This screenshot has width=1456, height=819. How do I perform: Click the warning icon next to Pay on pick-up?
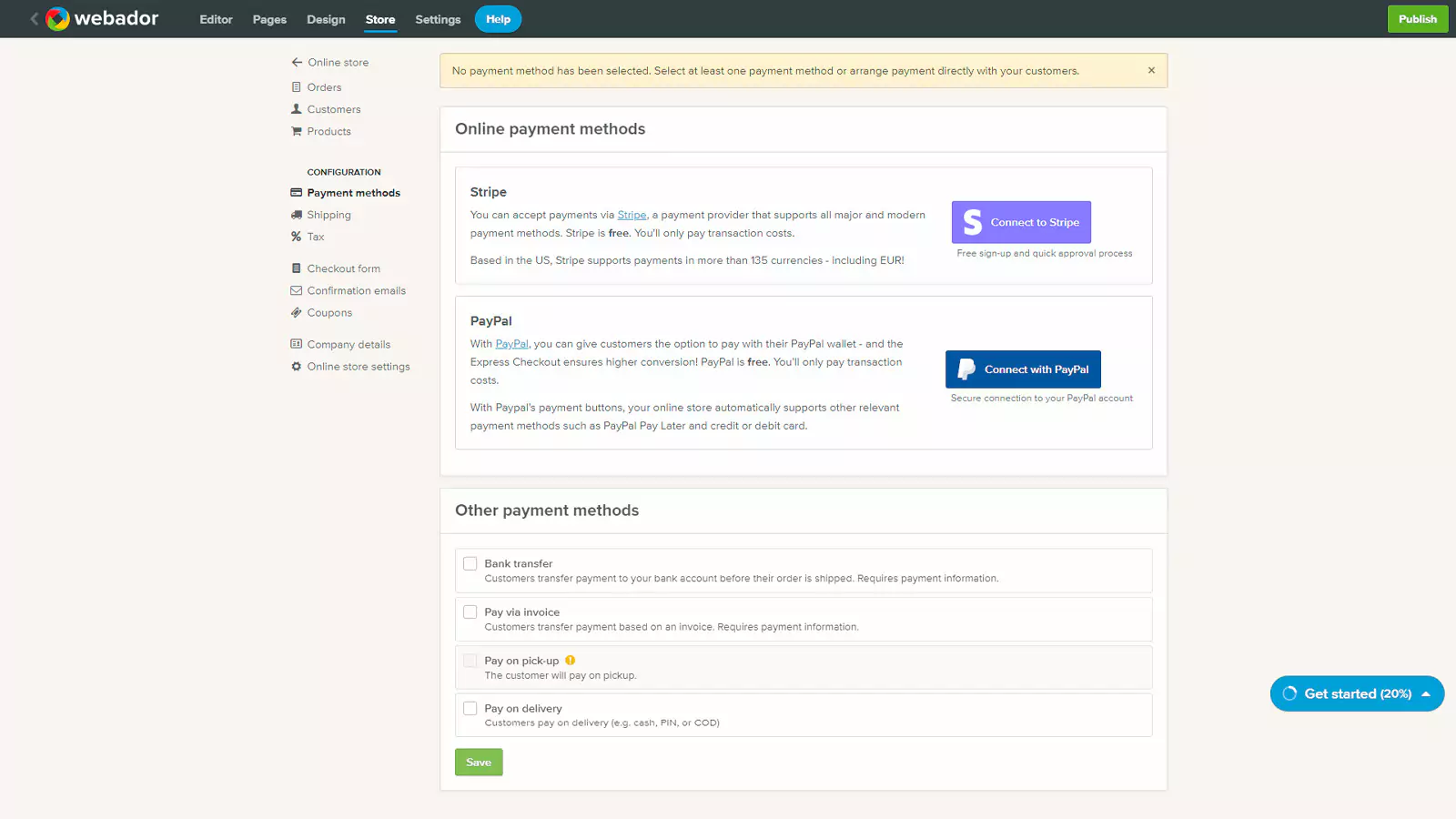click(x=570, y=661)
